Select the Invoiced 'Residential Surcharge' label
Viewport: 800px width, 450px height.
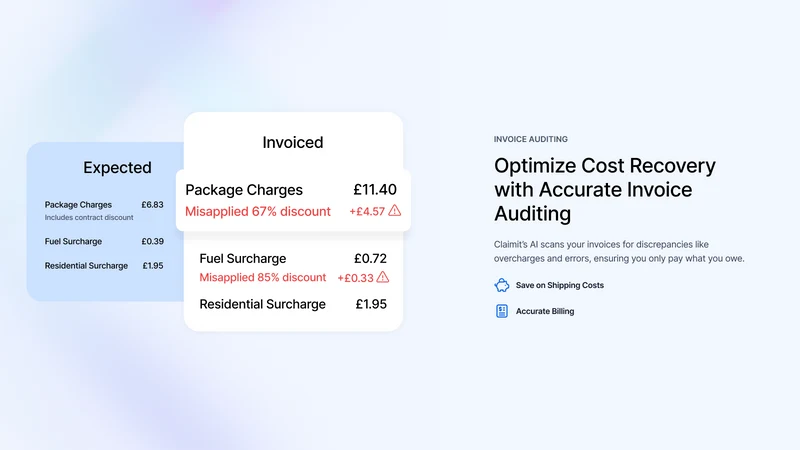tap(262, 304)
